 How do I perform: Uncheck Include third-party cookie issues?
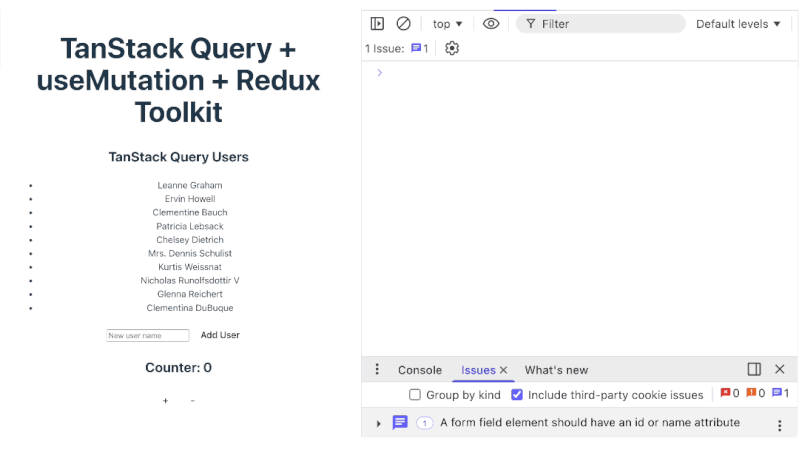point(517,395)
